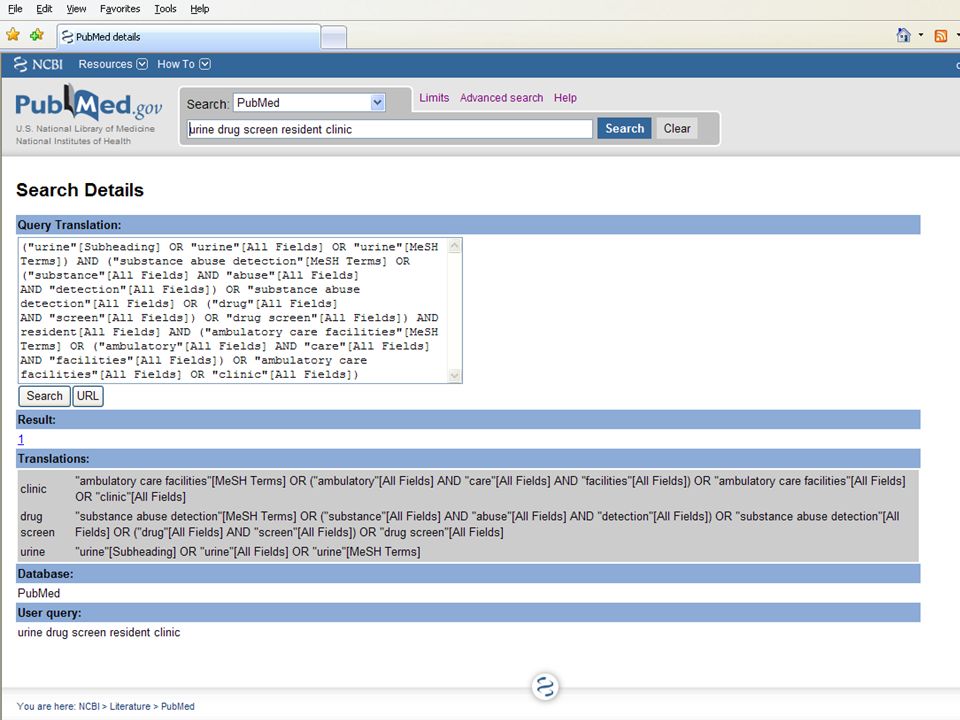Open the Tools menu

click(165, 9)
